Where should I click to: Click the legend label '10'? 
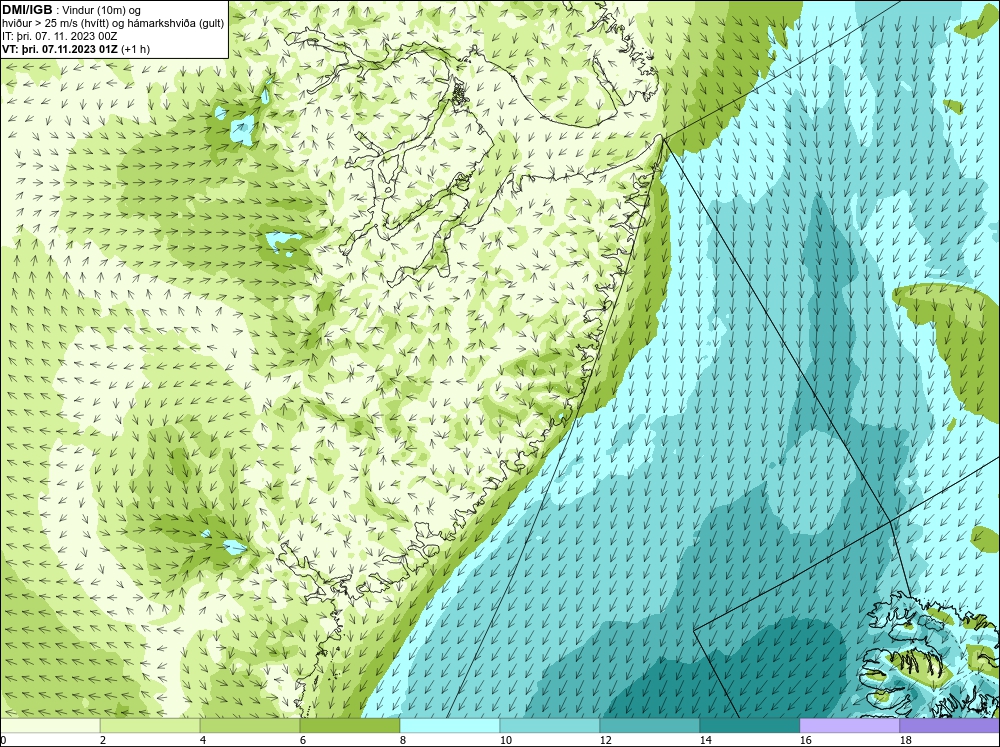tap(505, 740)
